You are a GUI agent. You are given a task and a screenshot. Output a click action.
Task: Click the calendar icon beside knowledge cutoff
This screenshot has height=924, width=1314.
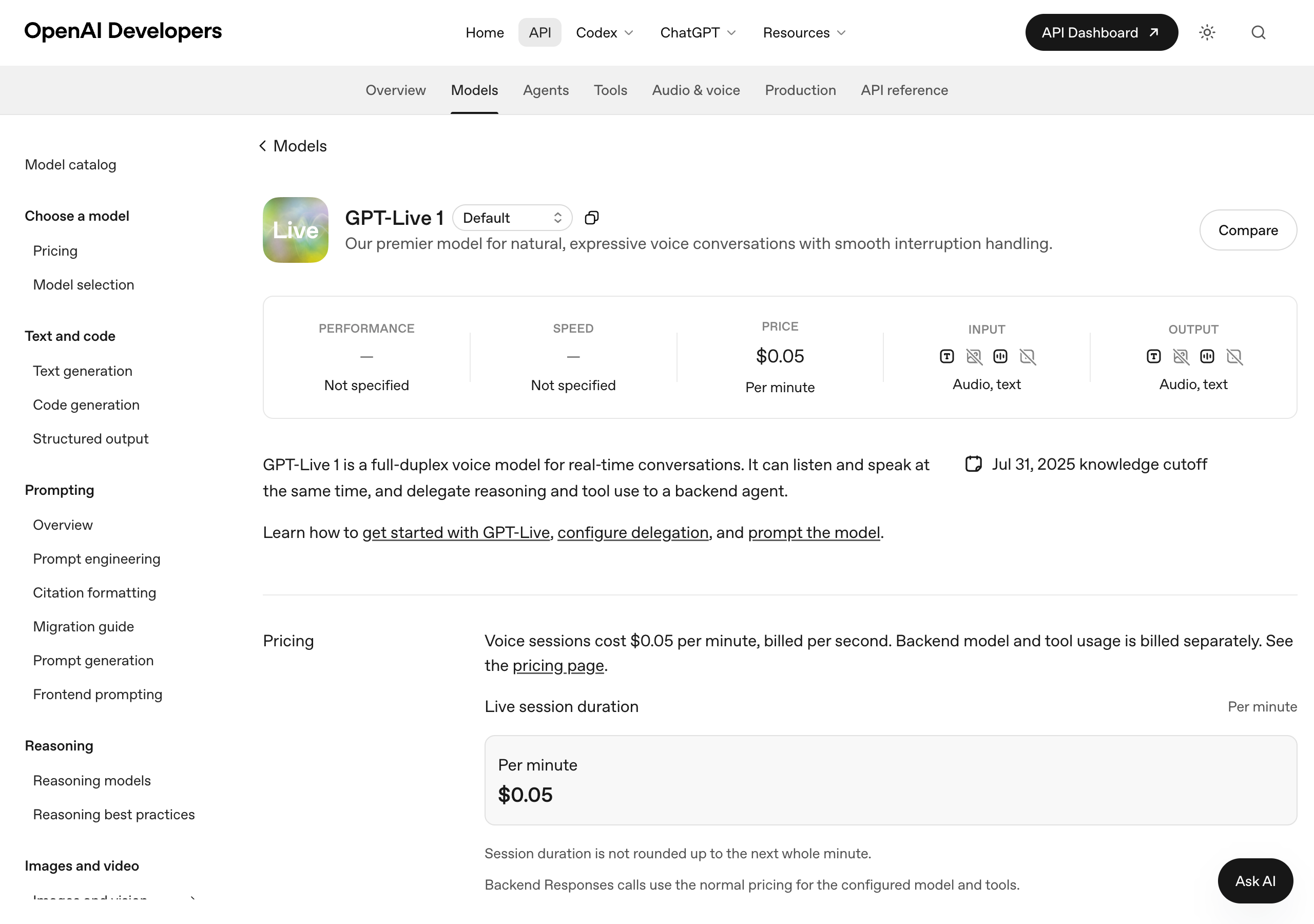tap(974, 464)
